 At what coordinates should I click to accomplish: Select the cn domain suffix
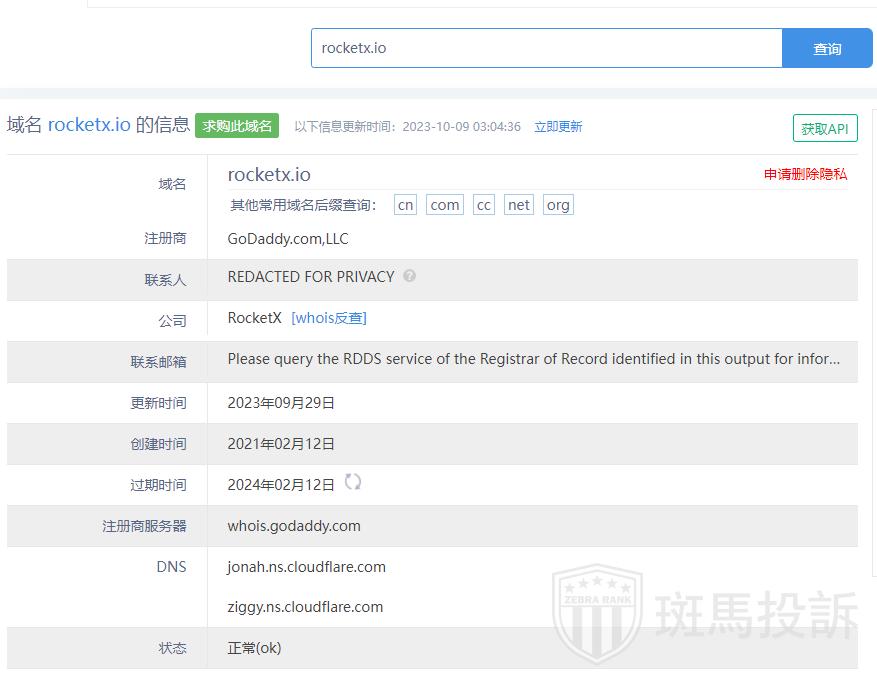(405, 205)
